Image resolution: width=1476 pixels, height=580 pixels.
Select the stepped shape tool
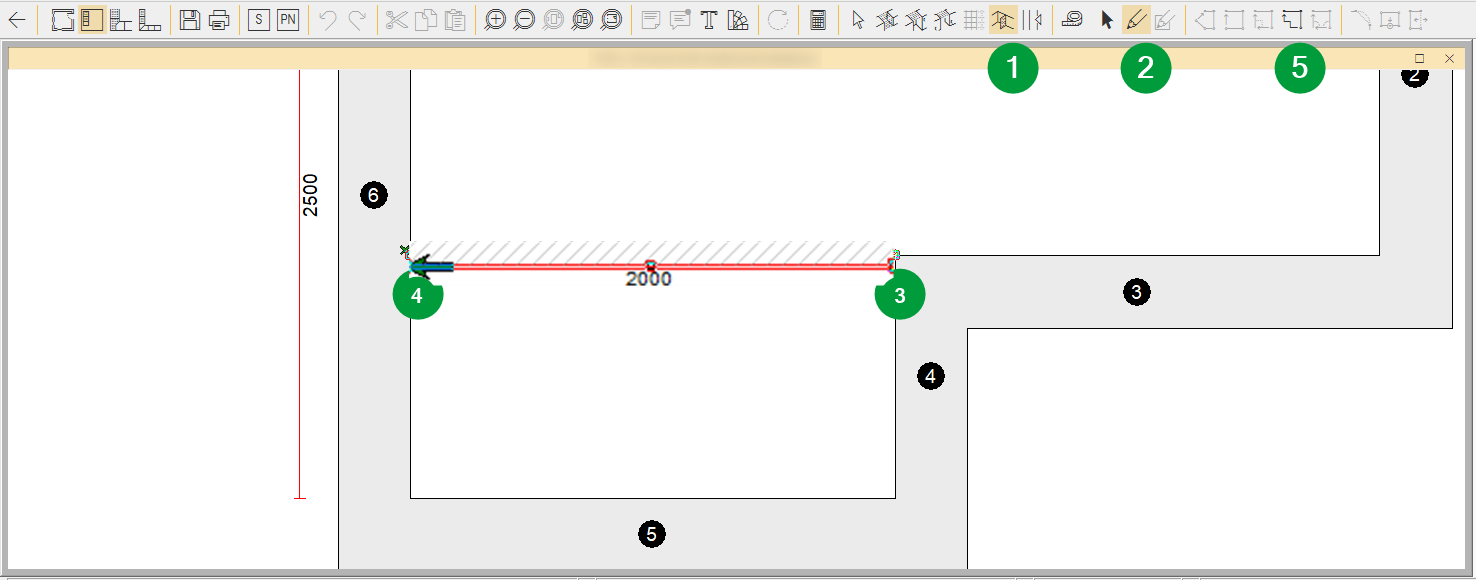tap(1291, 19)
